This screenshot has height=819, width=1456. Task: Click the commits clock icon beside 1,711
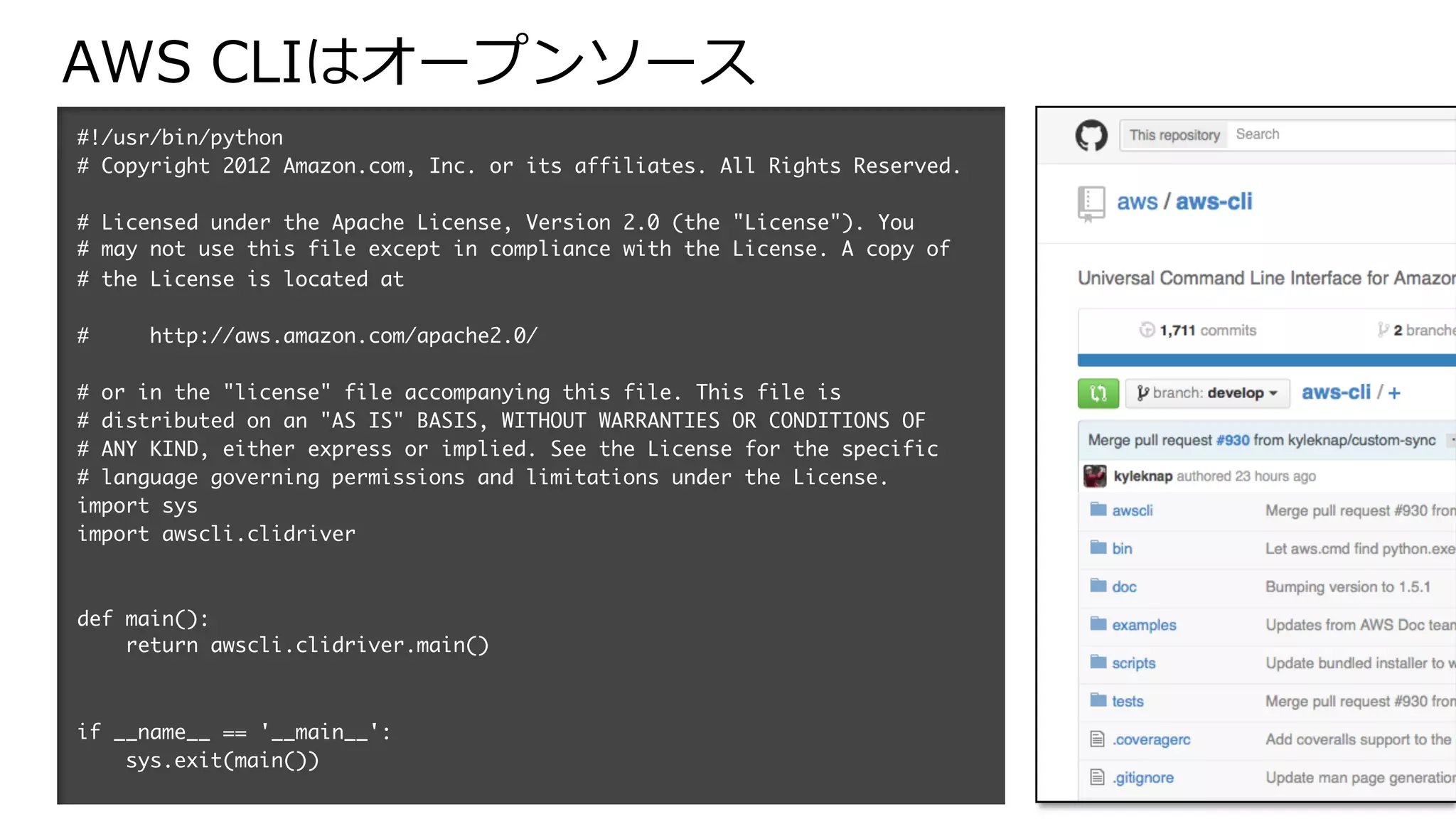click(1147, 330)
